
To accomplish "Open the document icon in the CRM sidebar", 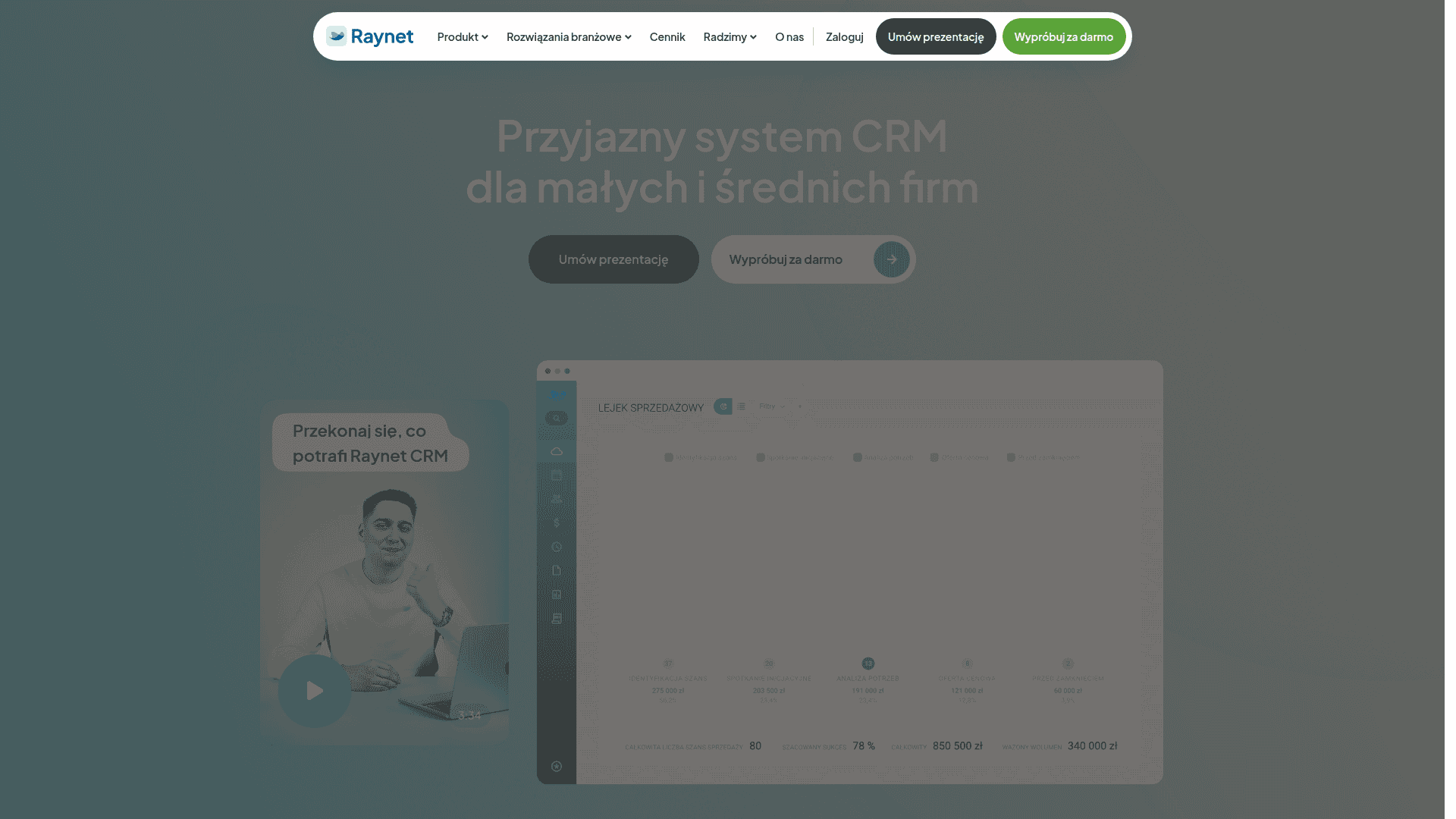I will tap(557, 570).
